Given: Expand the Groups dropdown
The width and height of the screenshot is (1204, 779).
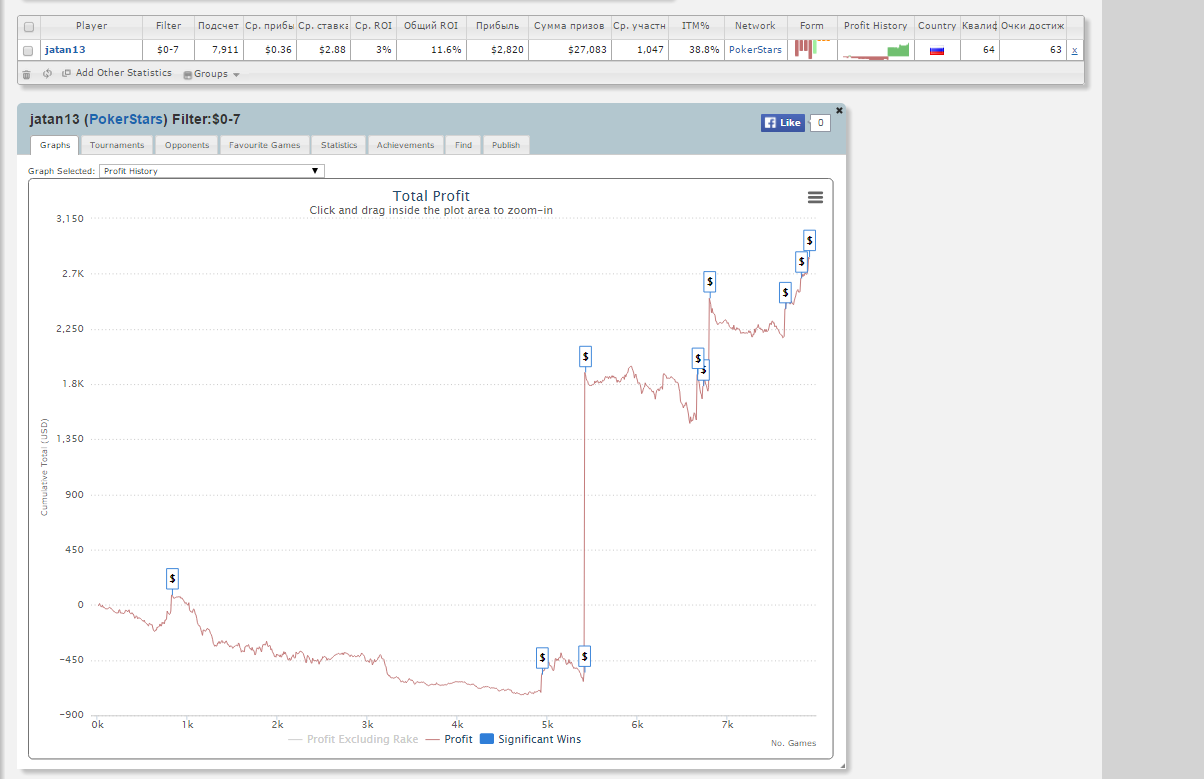Looking at the screenshot, I should point(211,74).
